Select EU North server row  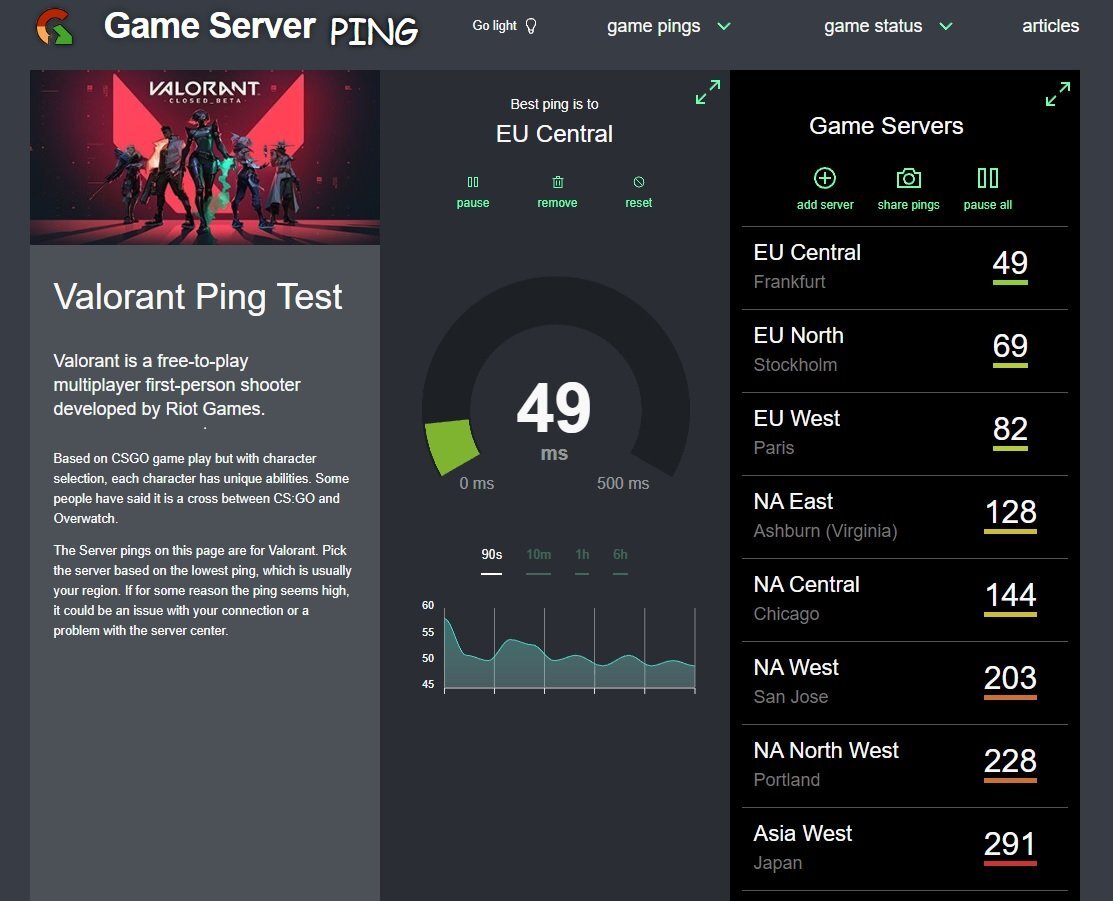pos(904,351)
